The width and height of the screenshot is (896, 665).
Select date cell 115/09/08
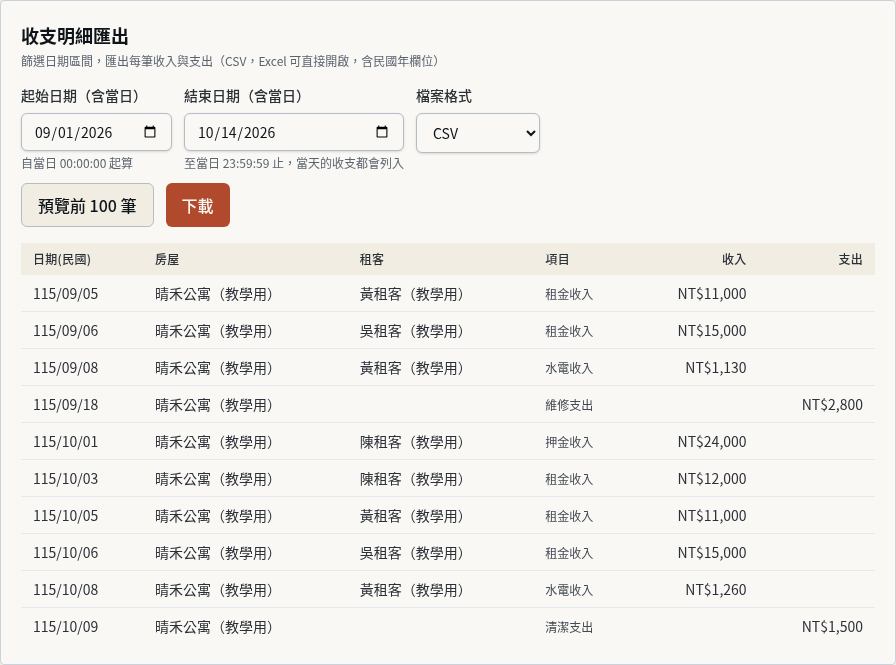point(66,368)
